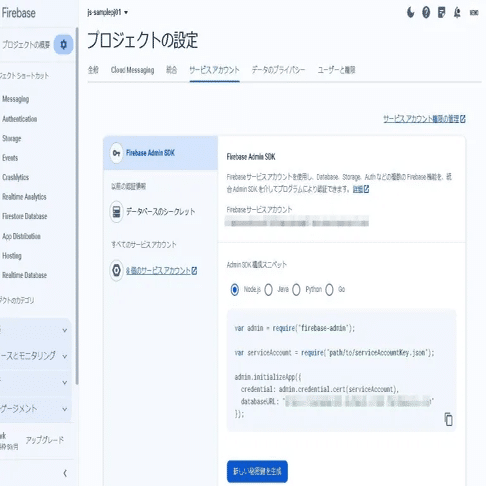Switch to the 統合 tab

[172, 70]
